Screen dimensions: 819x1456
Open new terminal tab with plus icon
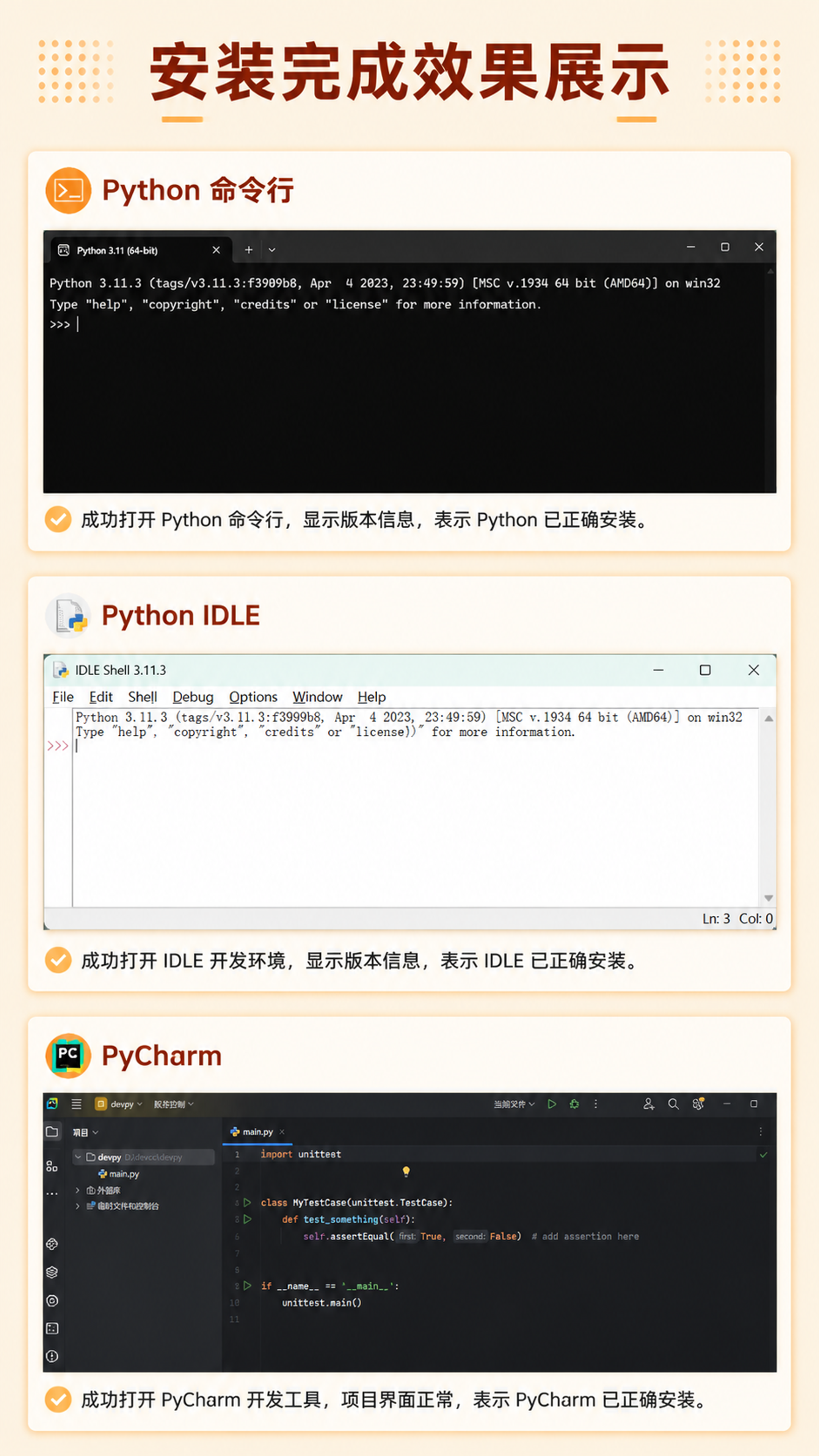[249, 250]
